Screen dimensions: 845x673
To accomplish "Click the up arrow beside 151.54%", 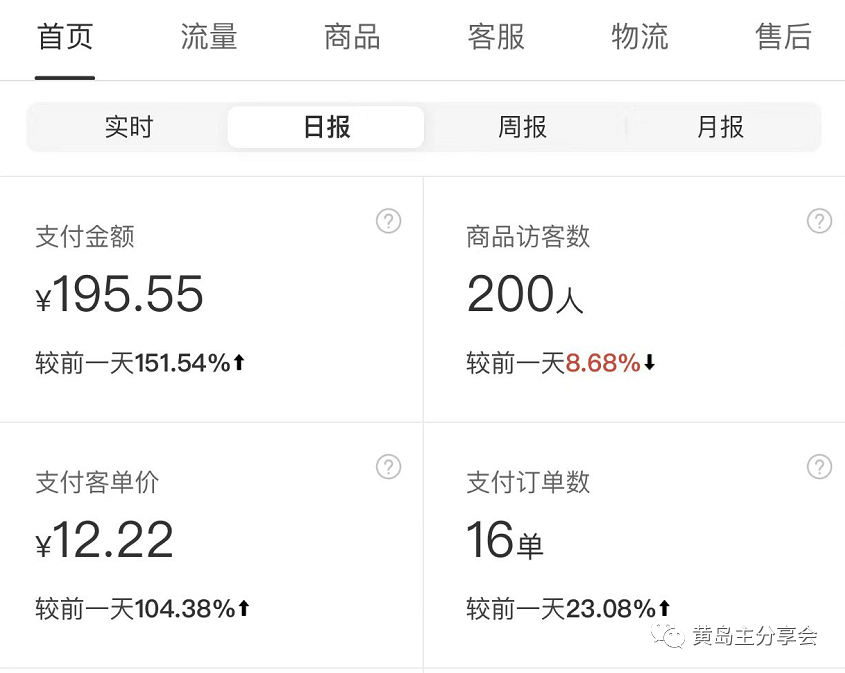I will tap(238, 363).
